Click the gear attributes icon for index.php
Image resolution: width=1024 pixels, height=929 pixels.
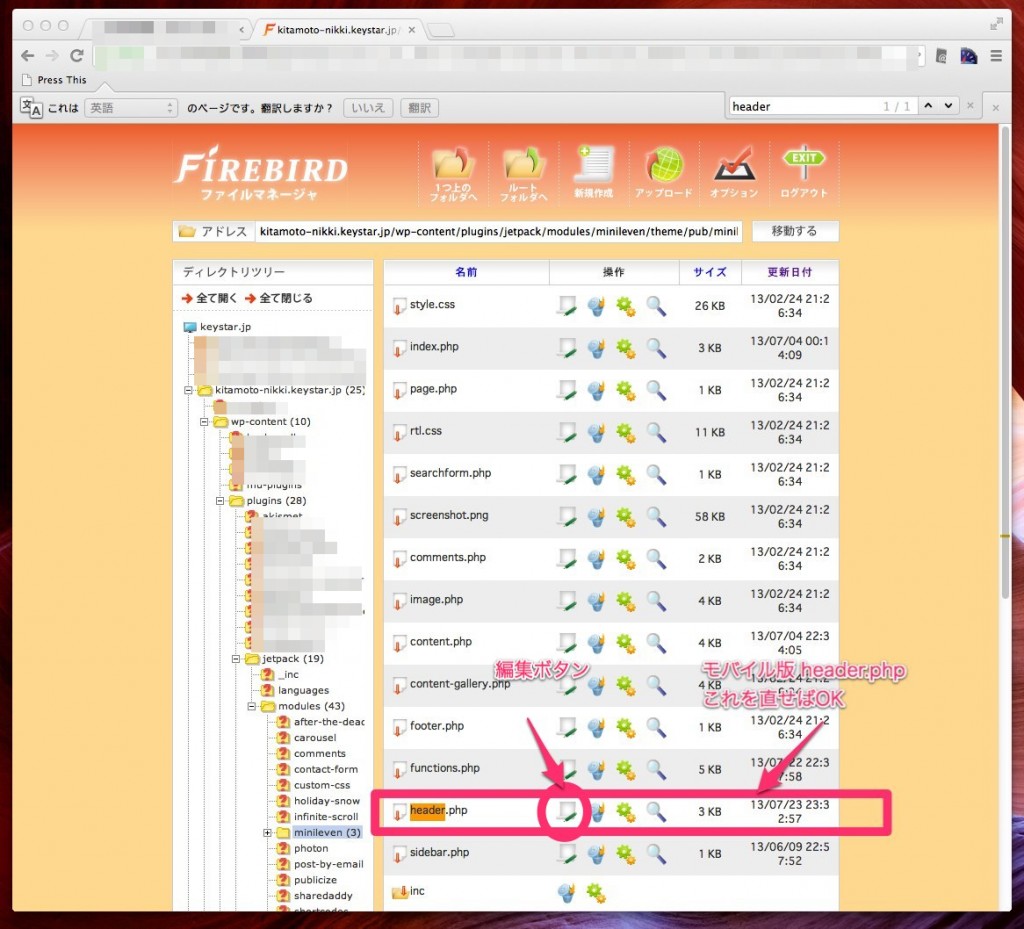(625, 347)
